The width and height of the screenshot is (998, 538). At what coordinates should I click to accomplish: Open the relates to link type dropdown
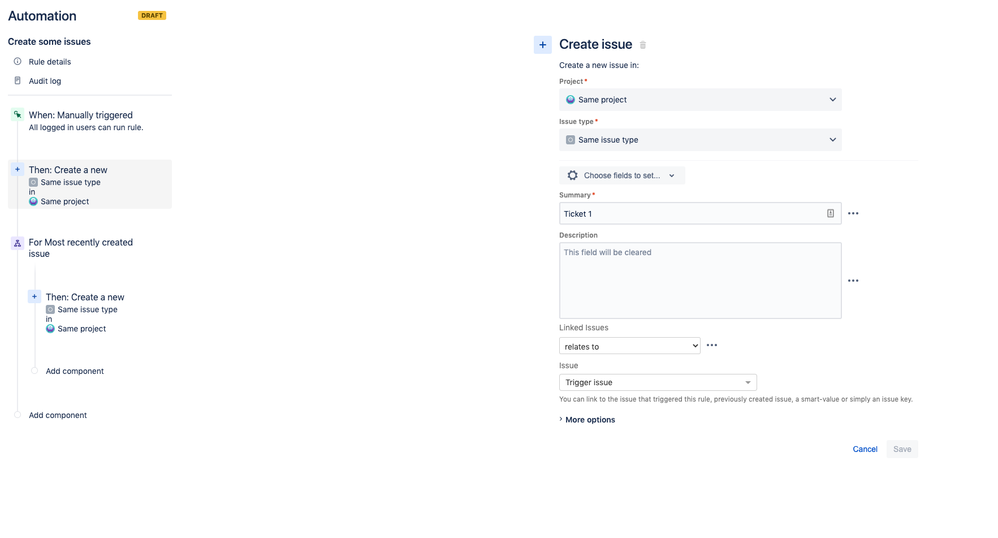click(629, 346)
